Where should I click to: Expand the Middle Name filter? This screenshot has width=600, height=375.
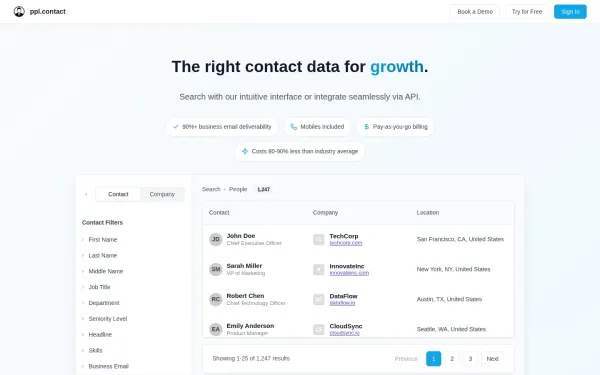102,271
